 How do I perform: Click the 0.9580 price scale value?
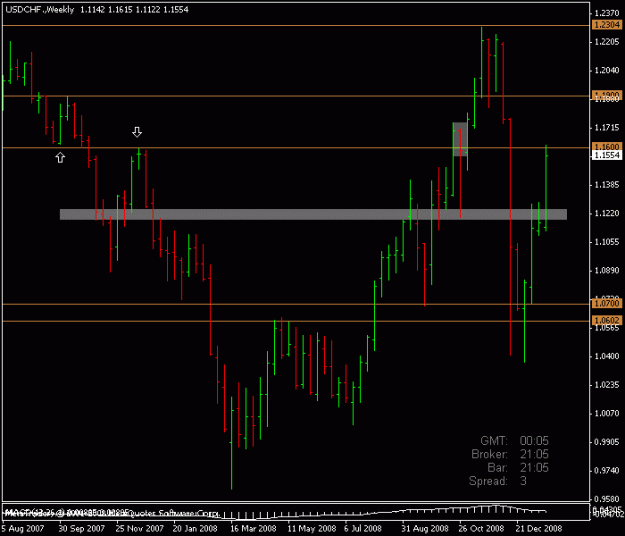click(607, 499)
